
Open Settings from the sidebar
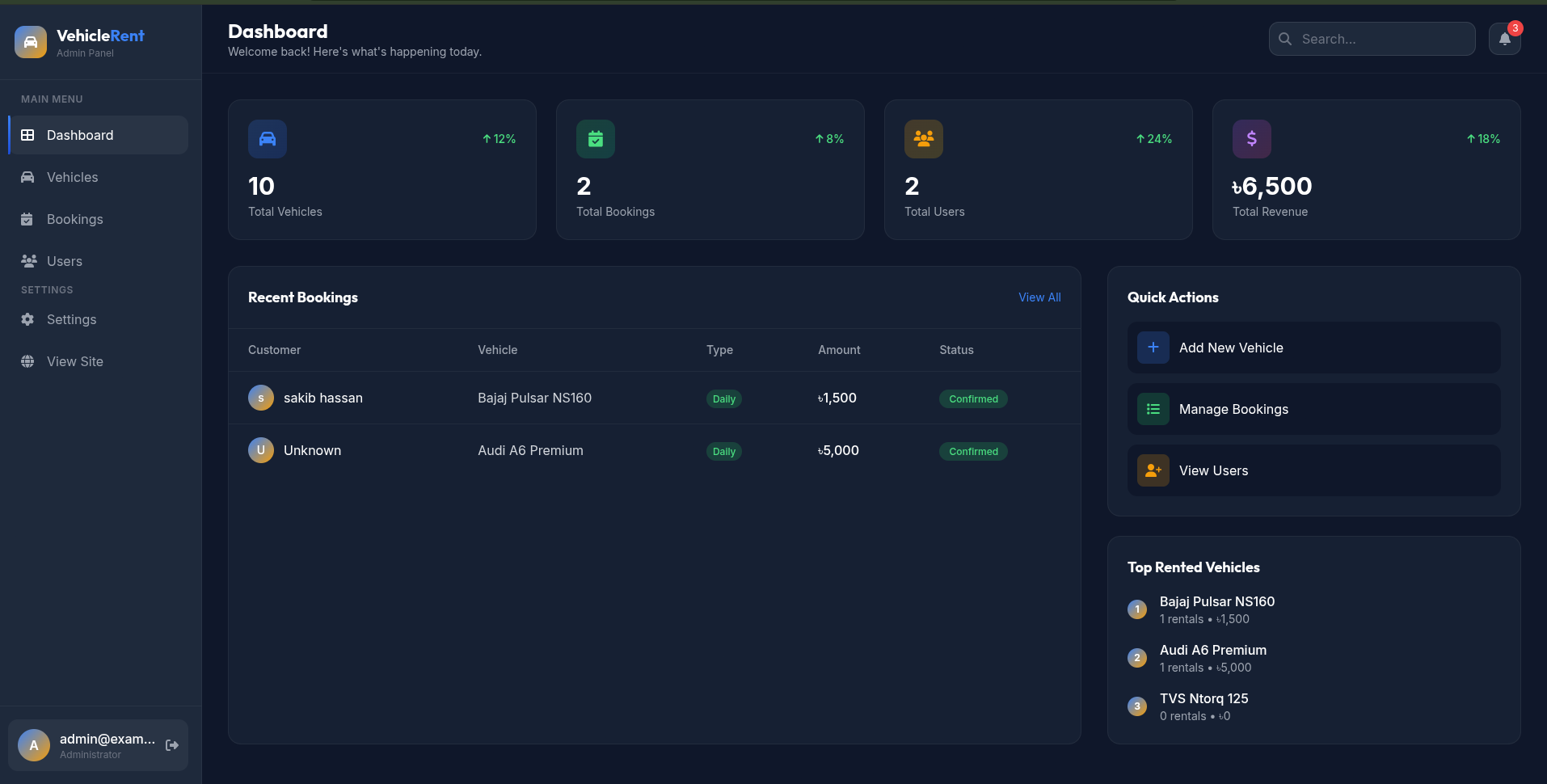(72, 319)
